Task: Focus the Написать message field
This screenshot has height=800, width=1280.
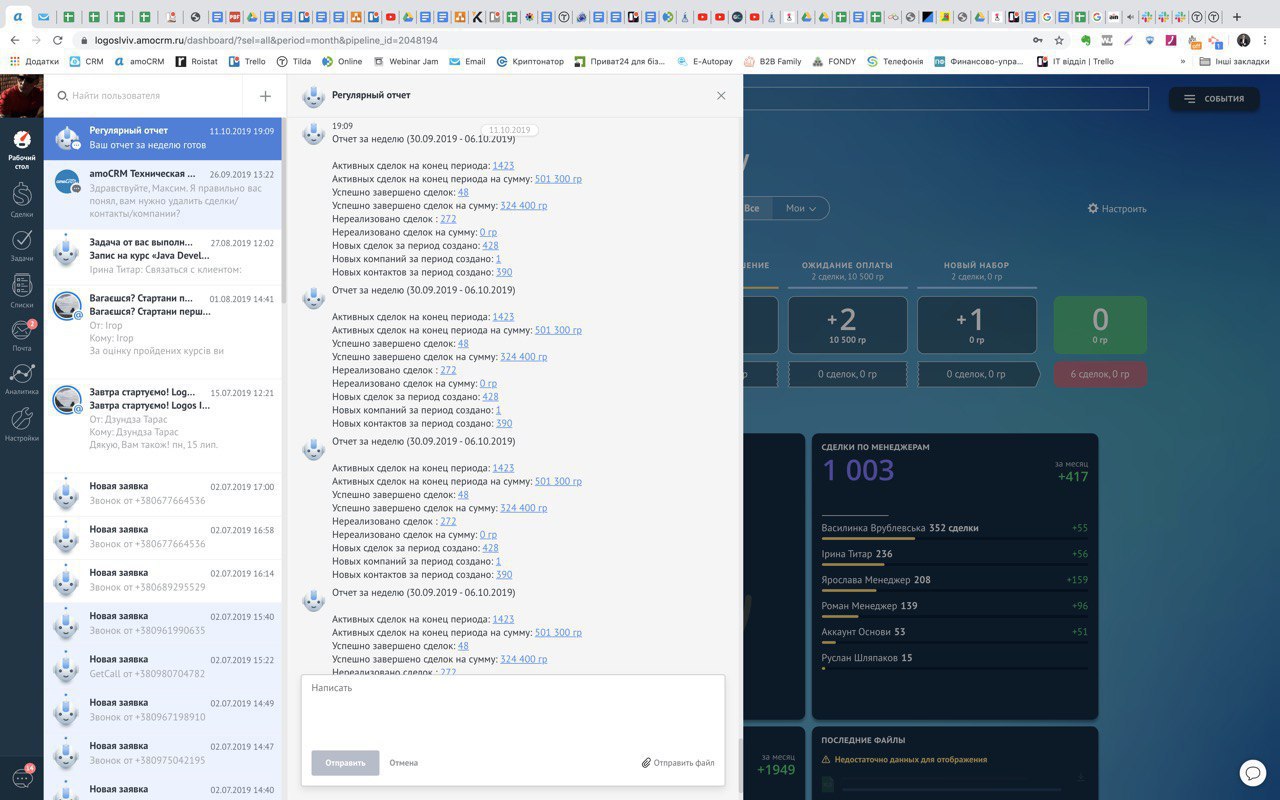Action: (x=513, y=710)
